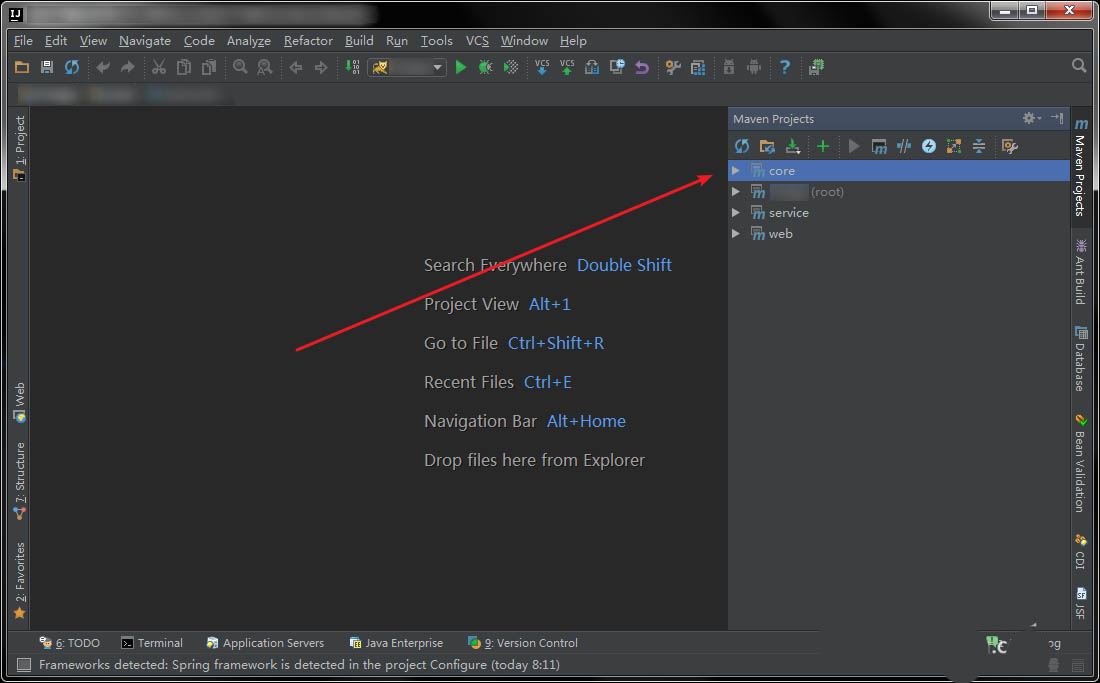Click Download Sources and Documentation icon
This screenshot has height=683, width=1100.
[x=793, y=146]
